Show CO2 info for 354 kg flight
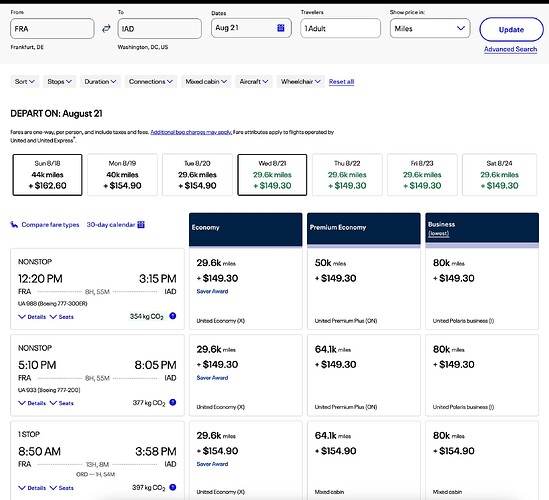This screenshot has height=500, width=549. point(173,316)
